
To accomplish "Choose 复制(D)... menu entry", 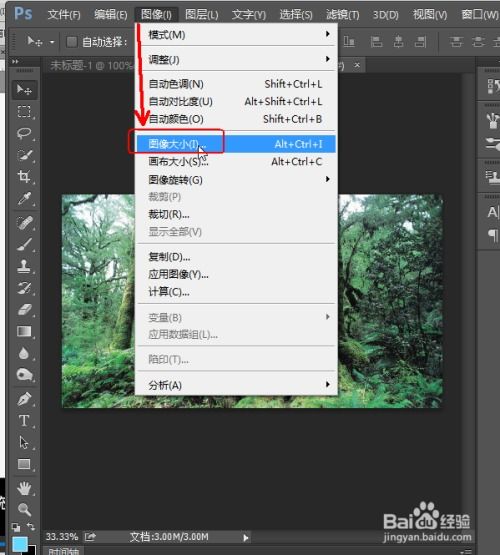I will [x=236, y=257].
